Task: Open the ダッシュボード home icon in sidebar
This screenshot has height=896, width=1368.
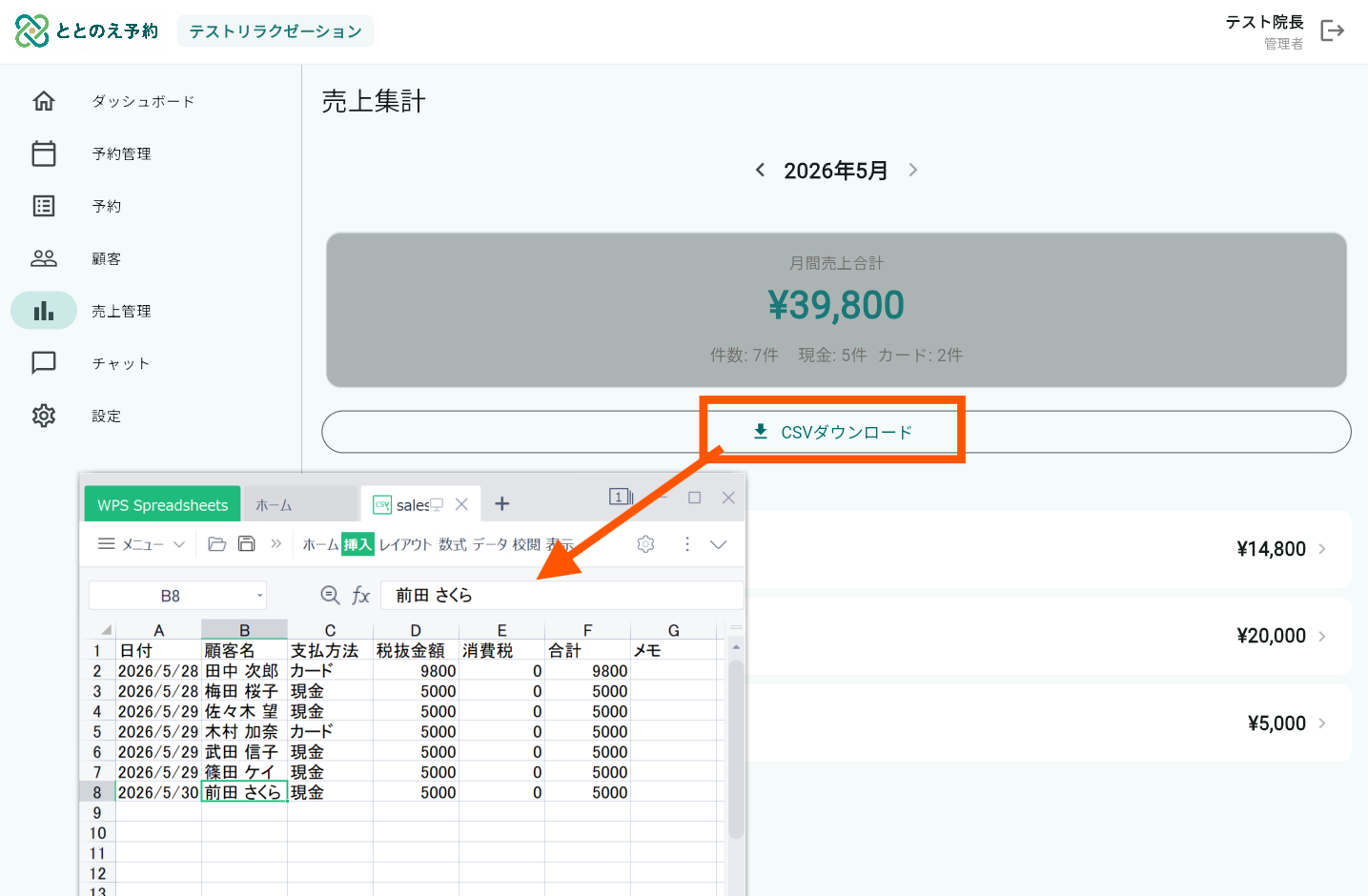Action: tap(44, 101)
